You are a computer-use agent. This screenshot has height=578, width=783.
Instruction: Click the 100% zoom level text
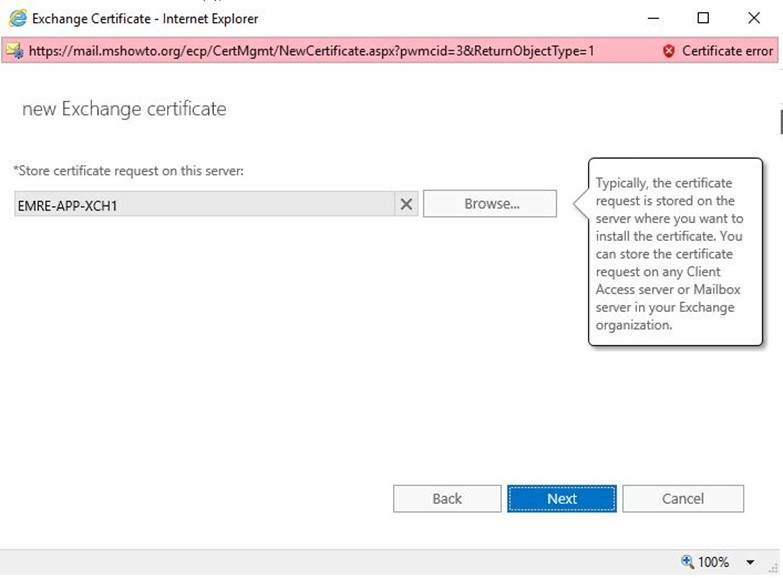pos(713,562)
